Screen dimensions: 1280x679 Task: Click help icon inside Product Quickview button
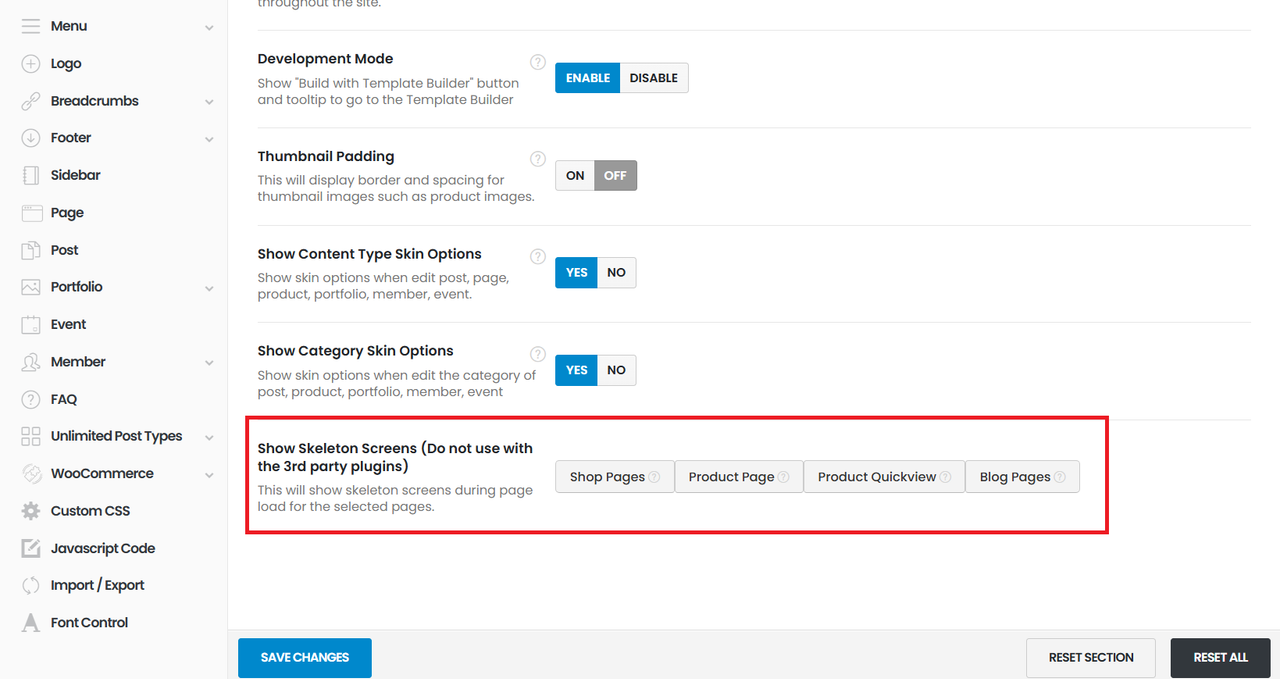pos(944,477)
